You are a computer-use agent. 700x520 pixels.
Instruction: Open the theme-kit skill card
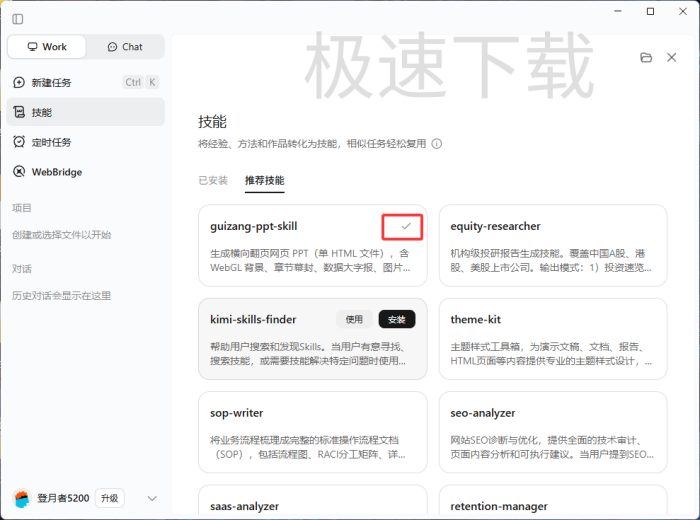[553, 339]
